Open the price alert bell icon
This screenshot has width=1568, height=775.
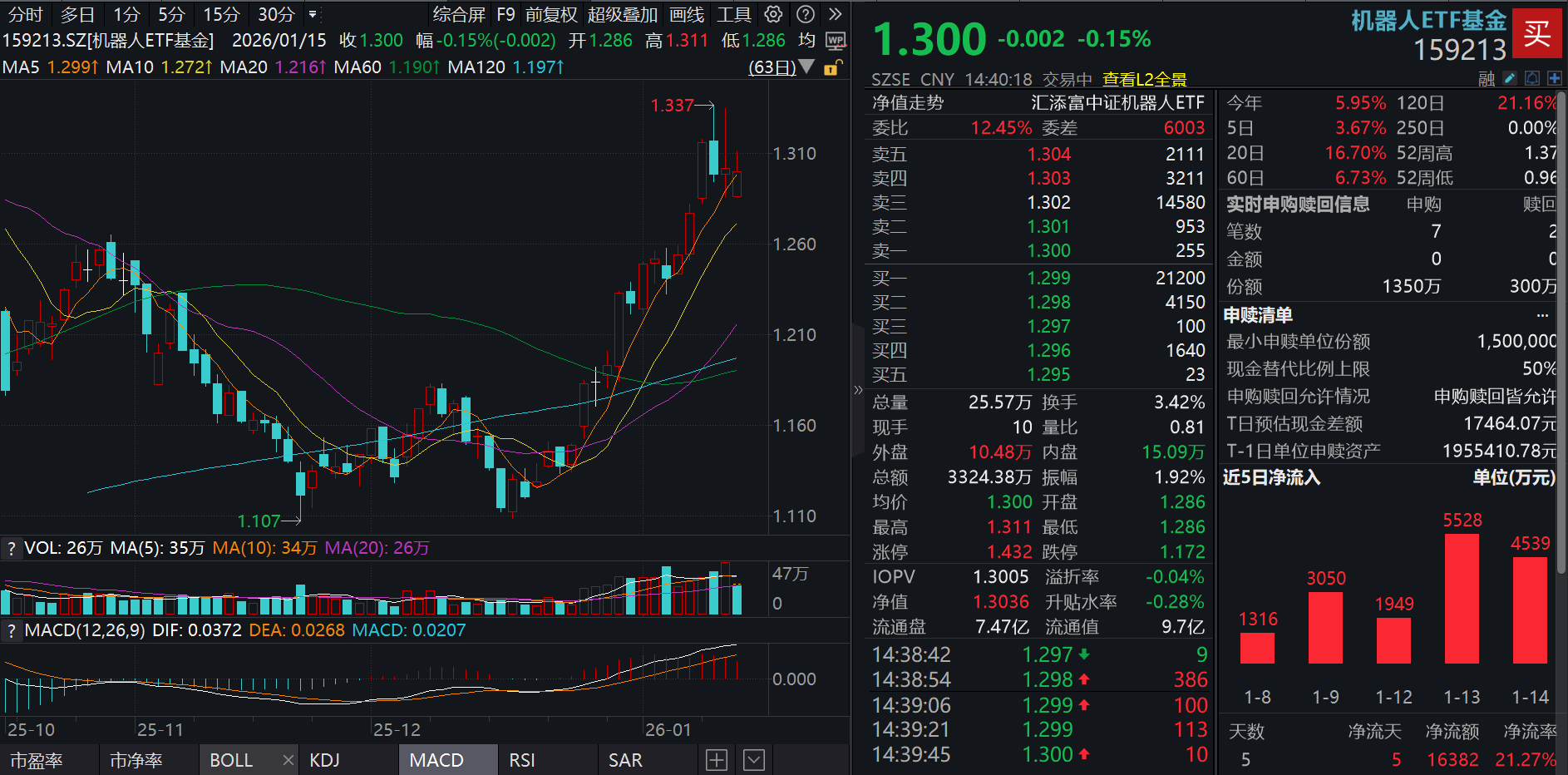pos(1531,77)
